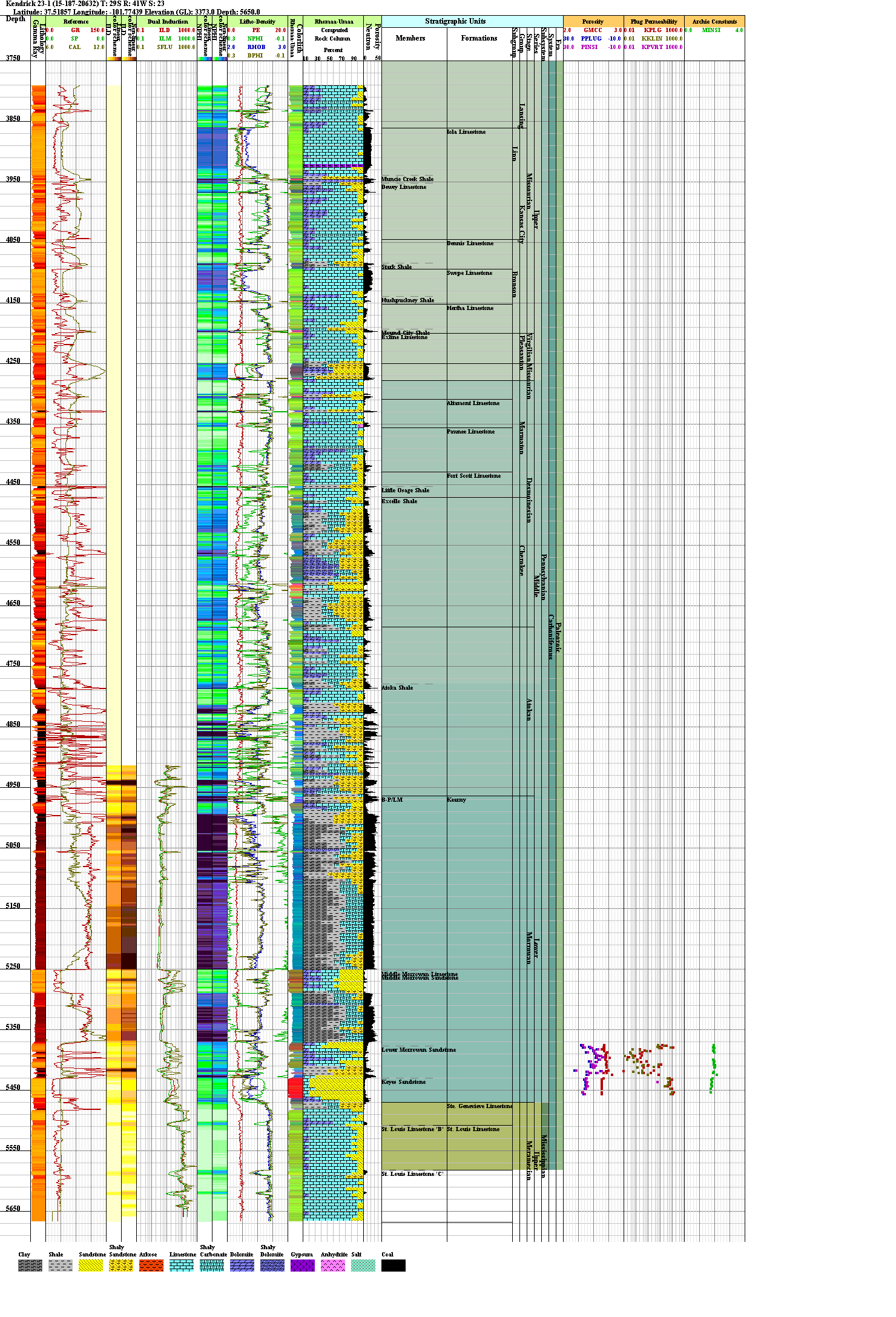The image size is (896, 1317).
Task: Click the Archie Constants track header
Action: click(714, 21)
